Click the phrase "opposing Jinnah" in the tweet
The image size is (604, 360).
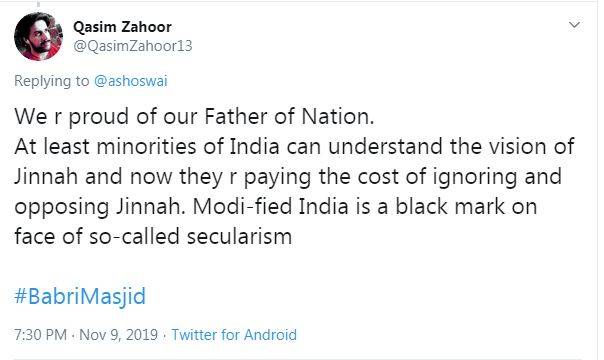pyautogui.click(x=99, y=208)
